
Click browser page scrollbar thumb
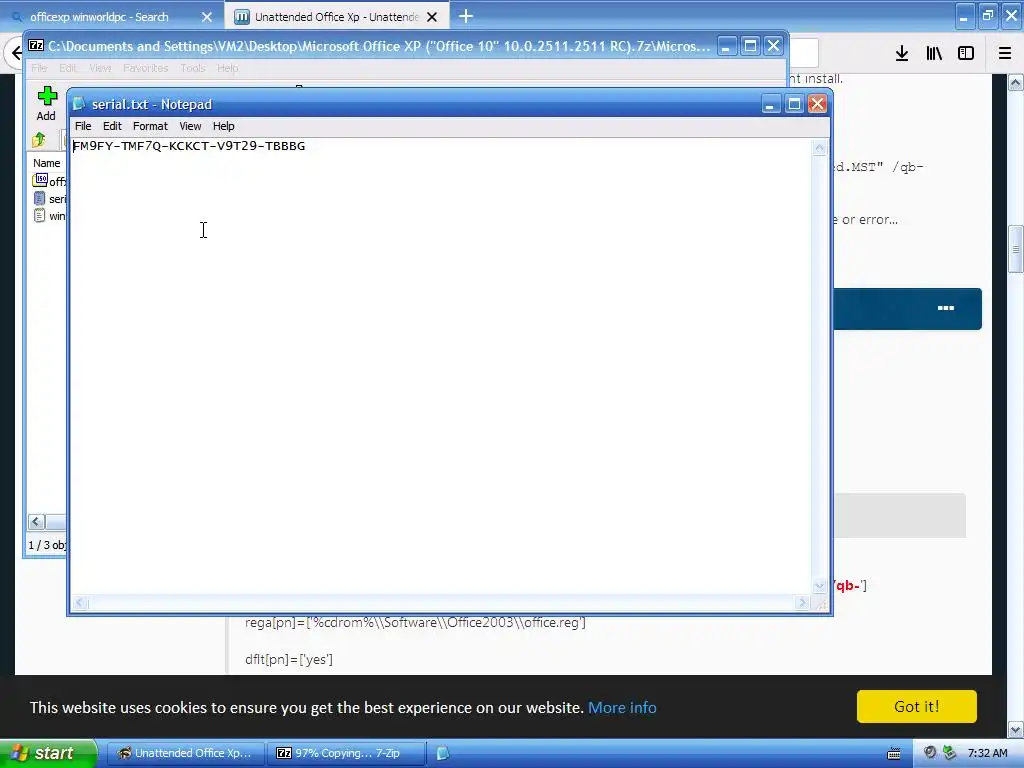click(1016, 249)
